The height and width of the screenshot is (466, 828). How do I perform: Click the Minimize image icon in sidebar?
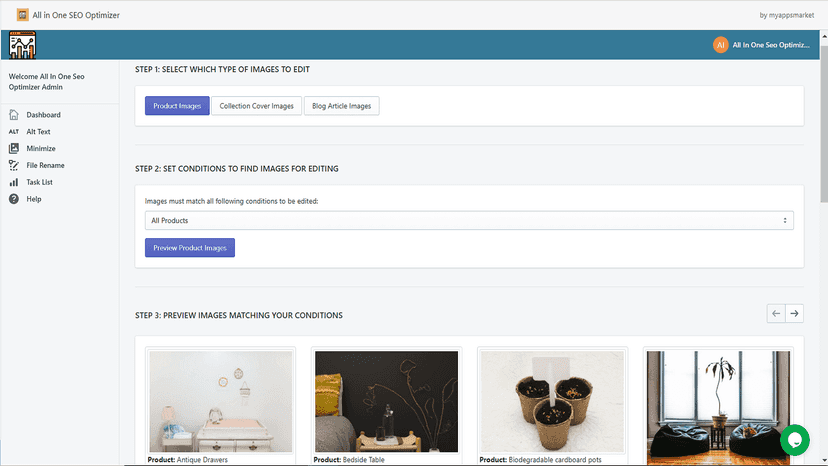click(x=14, y=148)
